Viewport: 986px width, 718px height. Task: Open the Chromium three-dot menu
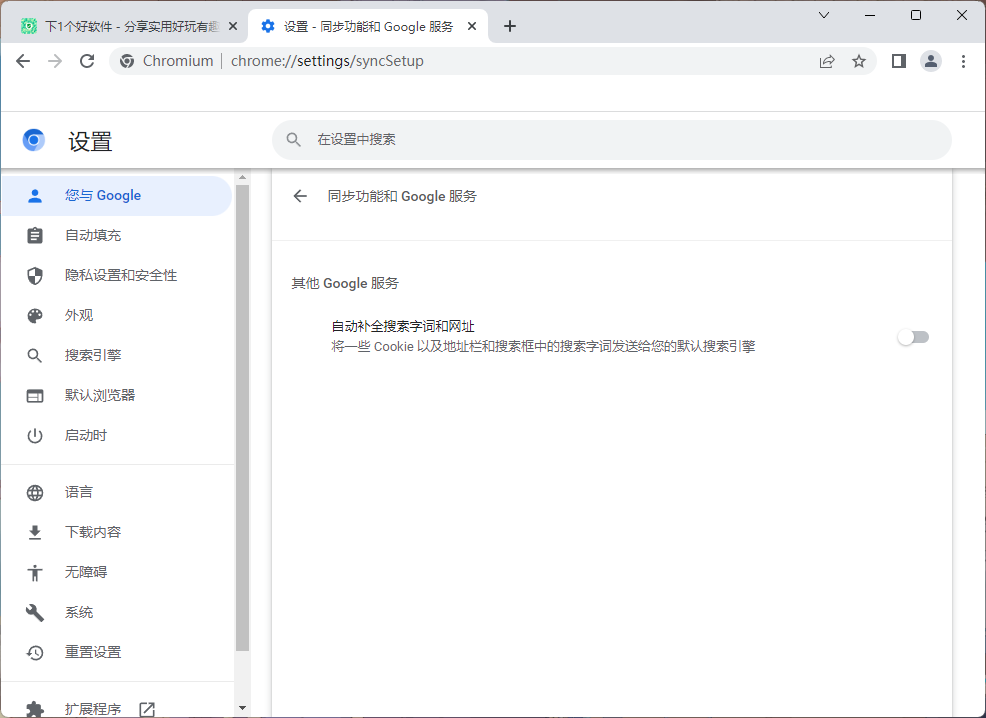coord(963,61)
